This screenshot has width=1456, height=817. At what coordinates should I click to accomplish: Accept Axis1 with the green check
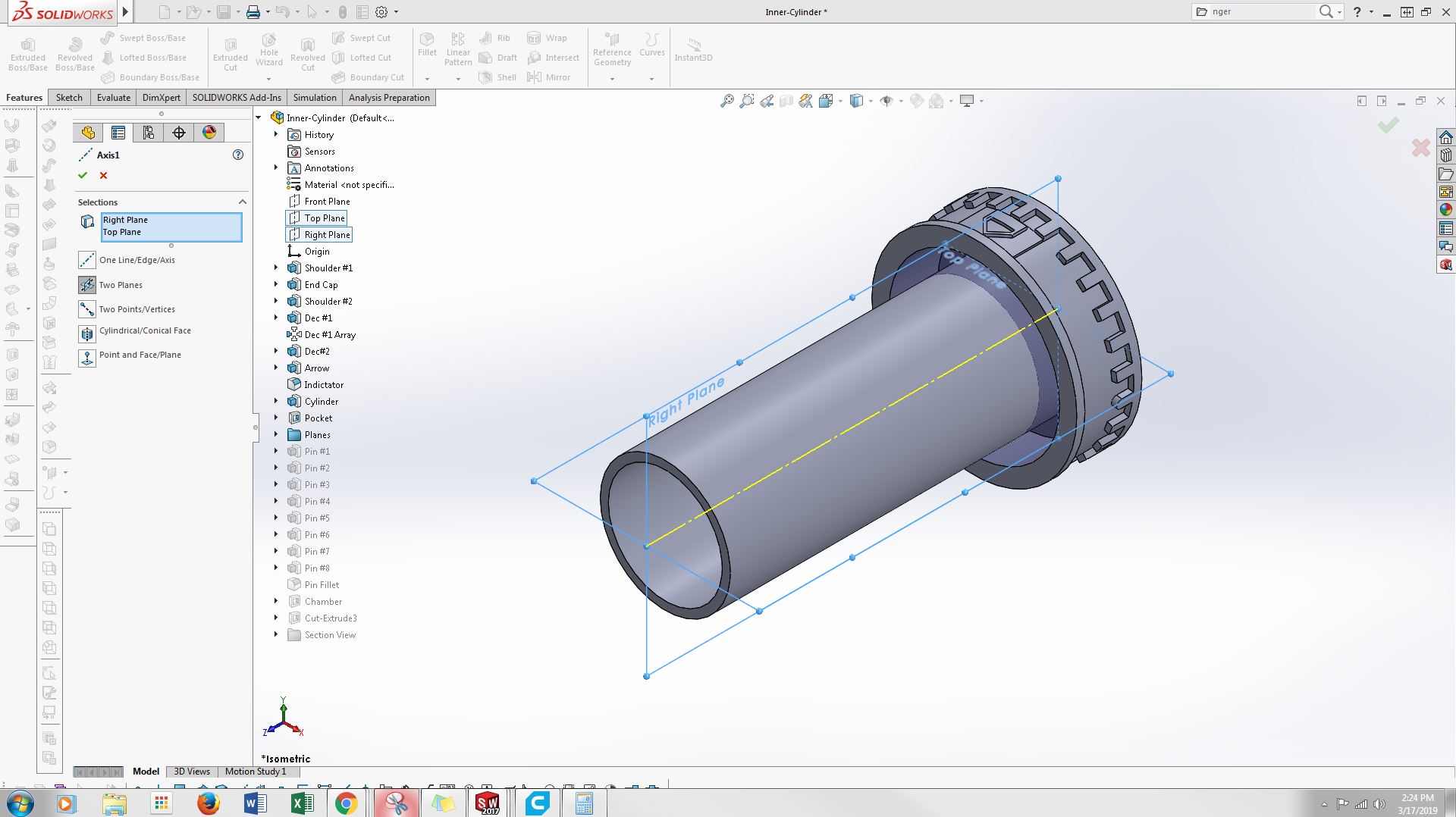[83, 176]
